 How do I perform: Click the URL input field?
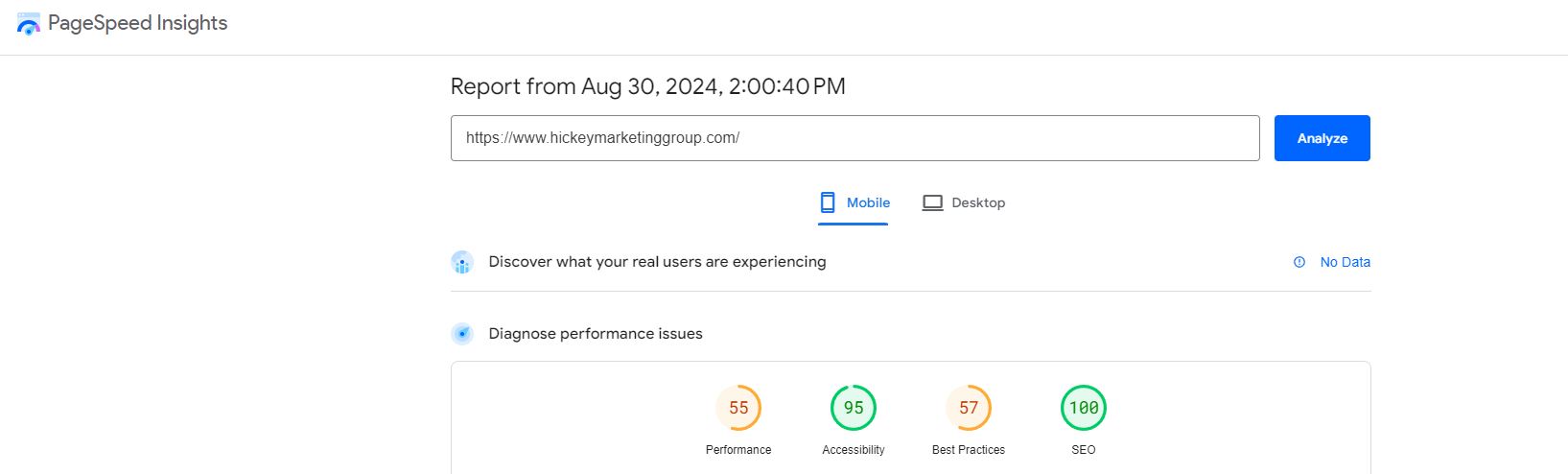pyautogui.click(x=854, y=138)
